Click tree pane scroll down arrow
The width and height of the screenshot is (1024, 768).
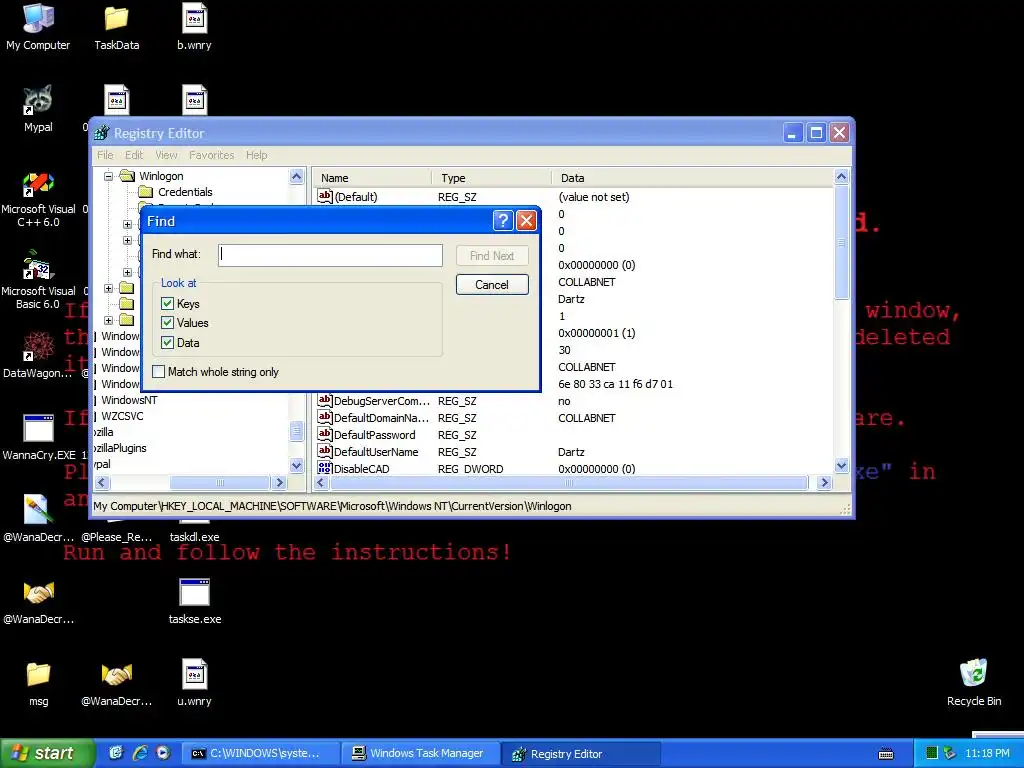coord(296,466)
